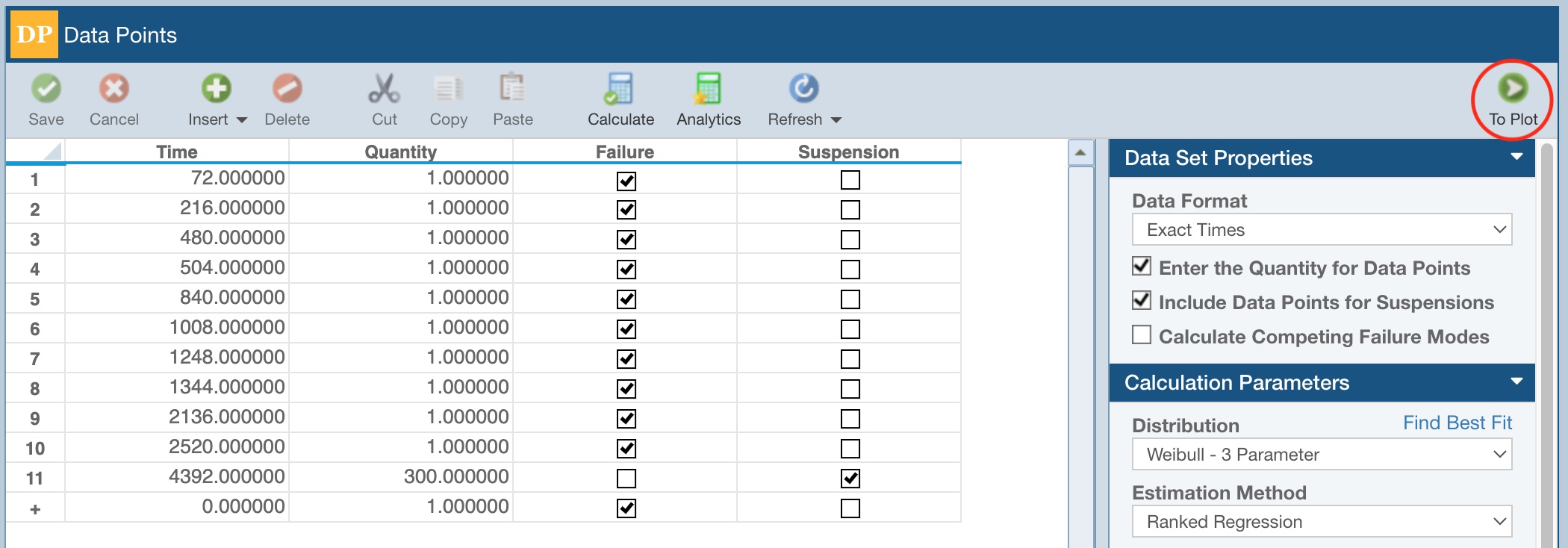
Task: Enable Calculate Competing Failure Modes
Action: pos(1142,335)
